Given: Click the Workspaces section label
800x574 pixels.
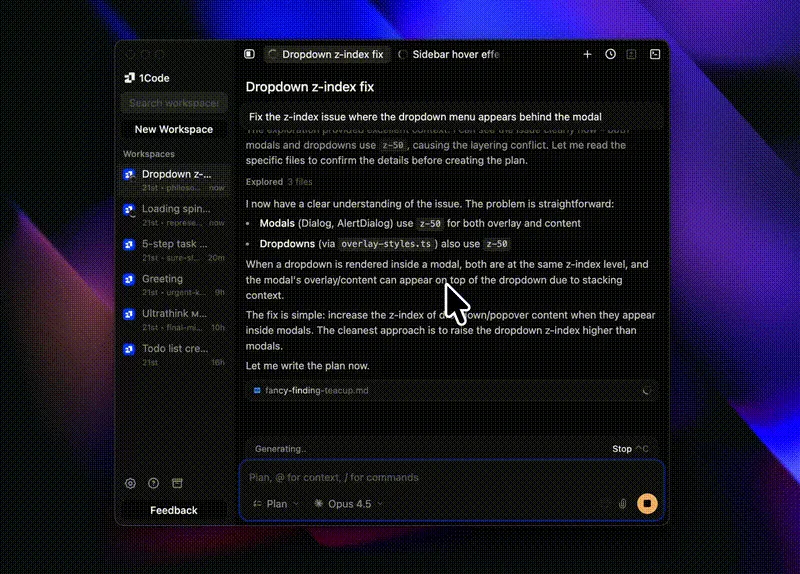Looking at the screenshot, I should pos(148,154).
